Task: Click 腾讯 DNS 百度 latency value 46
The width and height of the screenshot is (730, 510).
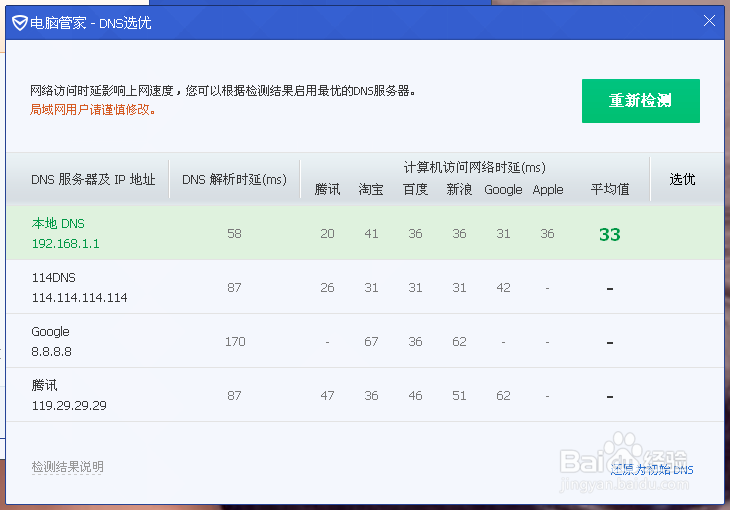Action: point(415,395)
